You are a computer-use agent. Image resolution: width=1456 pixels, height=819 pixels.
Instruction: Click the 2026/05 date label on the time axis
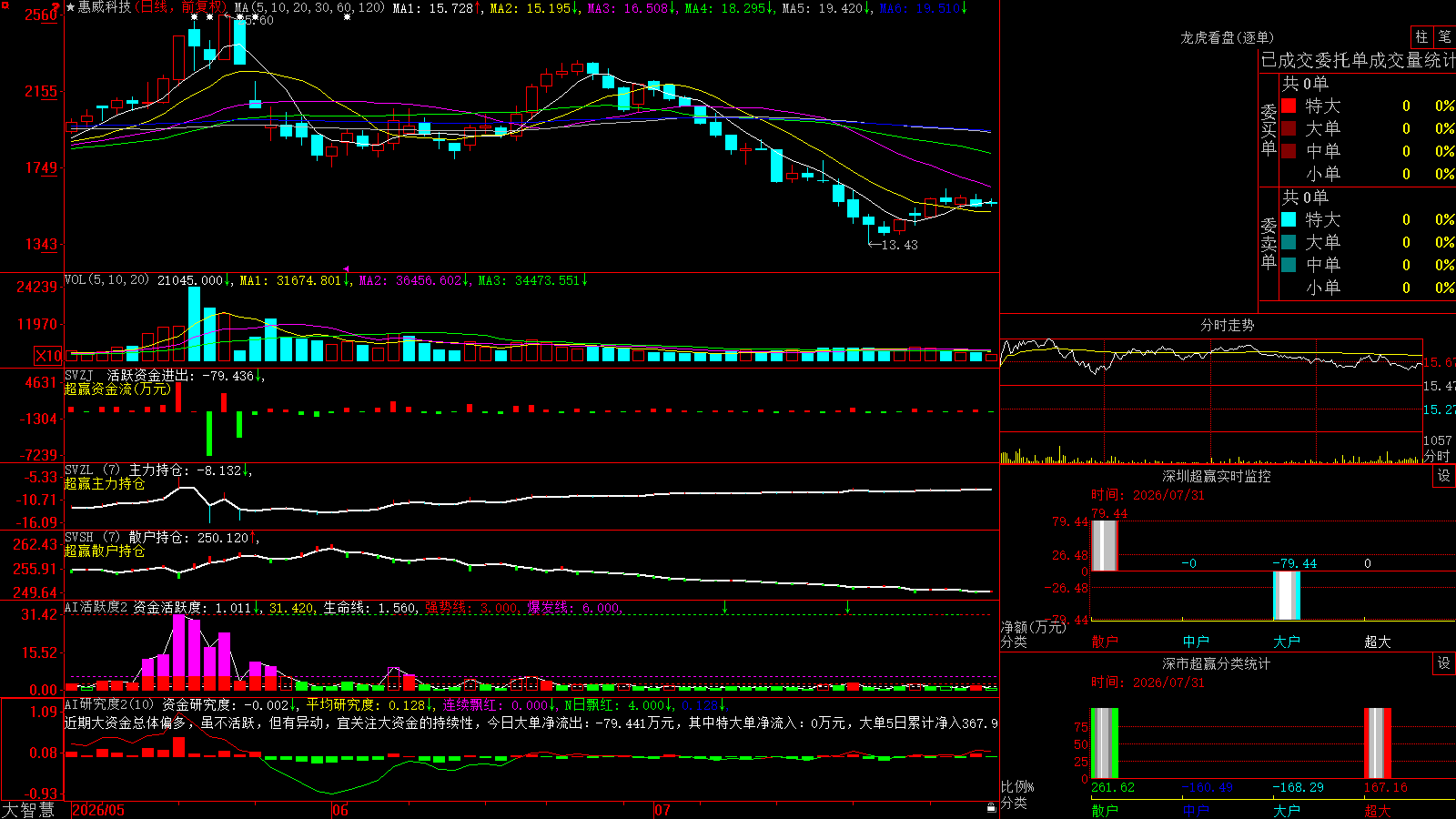pyautogui.click(x=98, y=810)
